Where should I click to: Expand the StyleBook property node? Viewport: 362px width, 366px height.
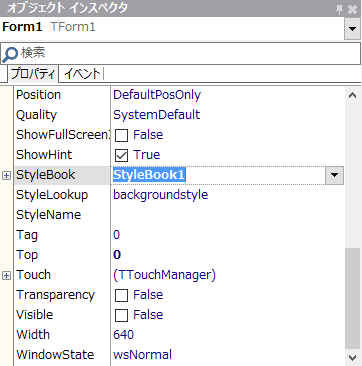pos(6,175)
